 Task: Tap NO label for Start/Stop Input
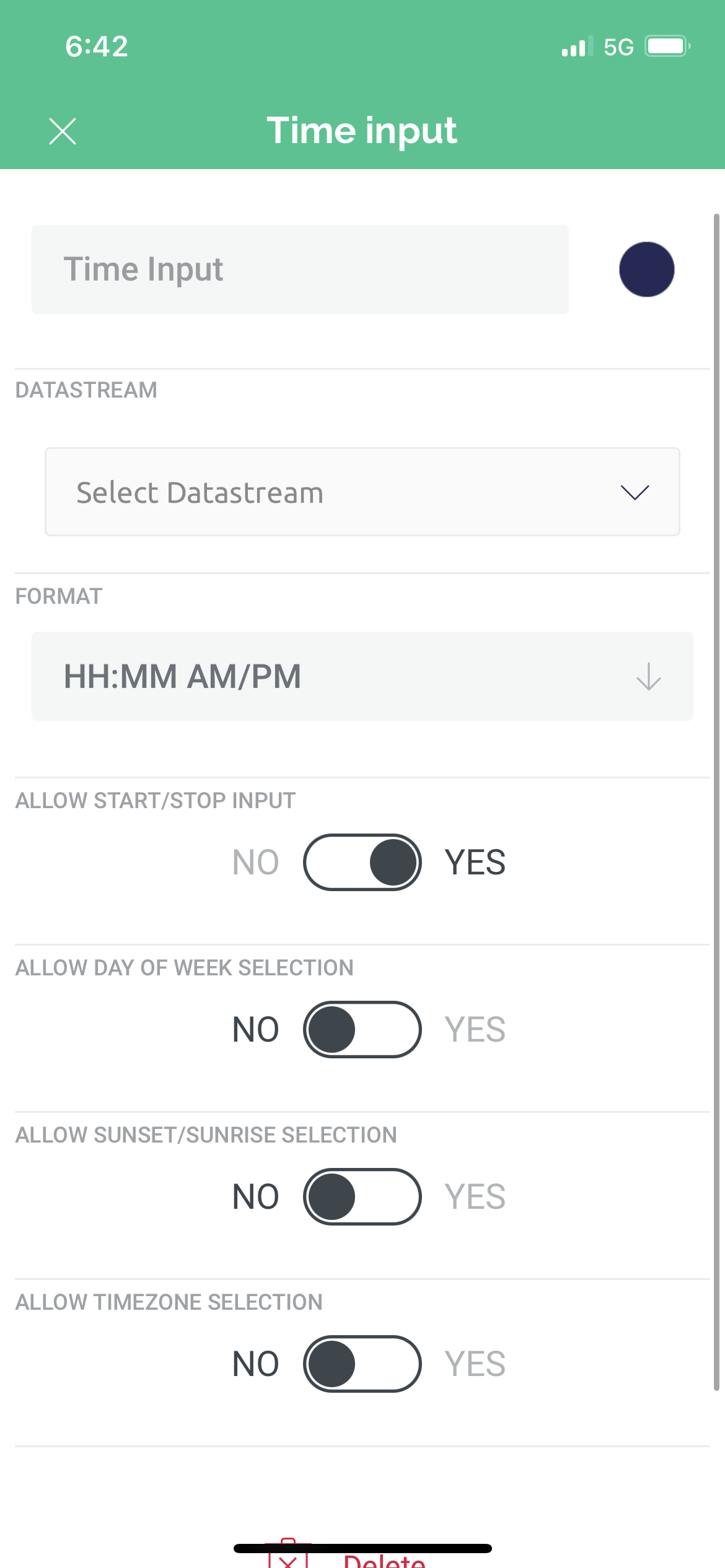point(255,862)
